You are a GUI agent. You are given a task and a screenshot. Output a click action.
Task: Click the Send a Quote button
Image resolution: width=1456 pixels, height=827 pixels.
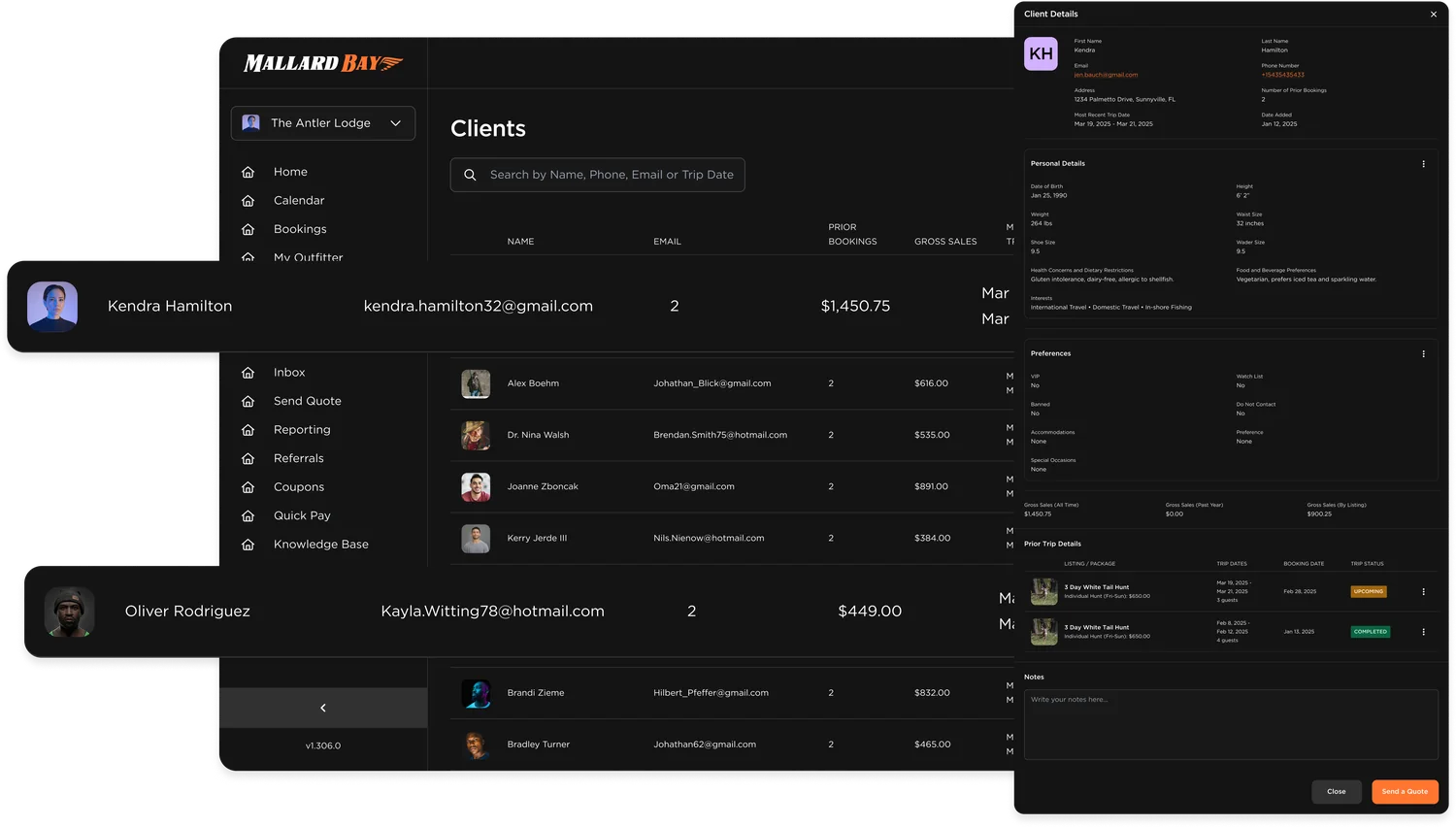point(1405,792)
